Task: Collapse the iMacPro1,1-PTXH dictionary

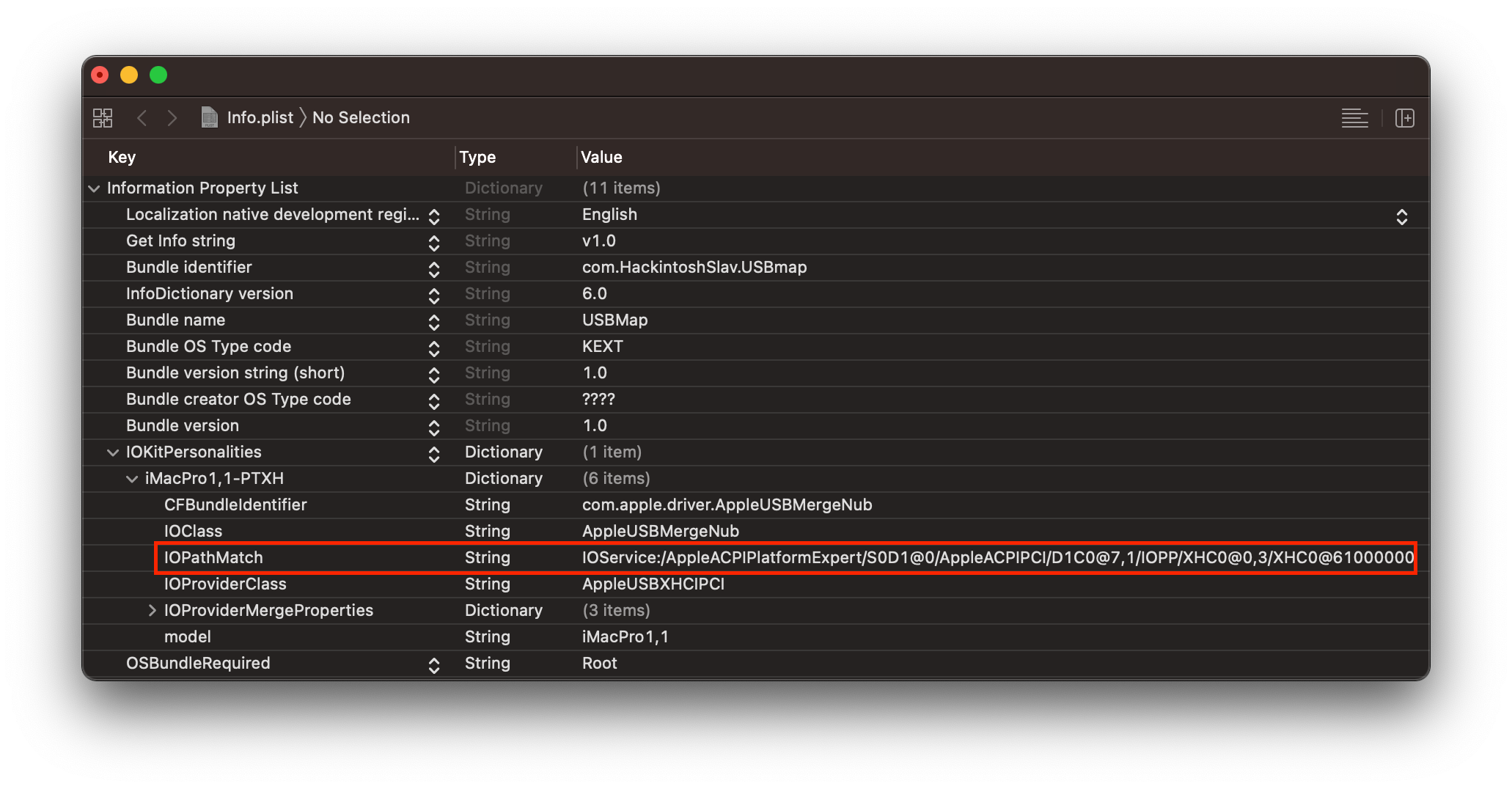Action: pyautogui.click(x=132, y=479)
